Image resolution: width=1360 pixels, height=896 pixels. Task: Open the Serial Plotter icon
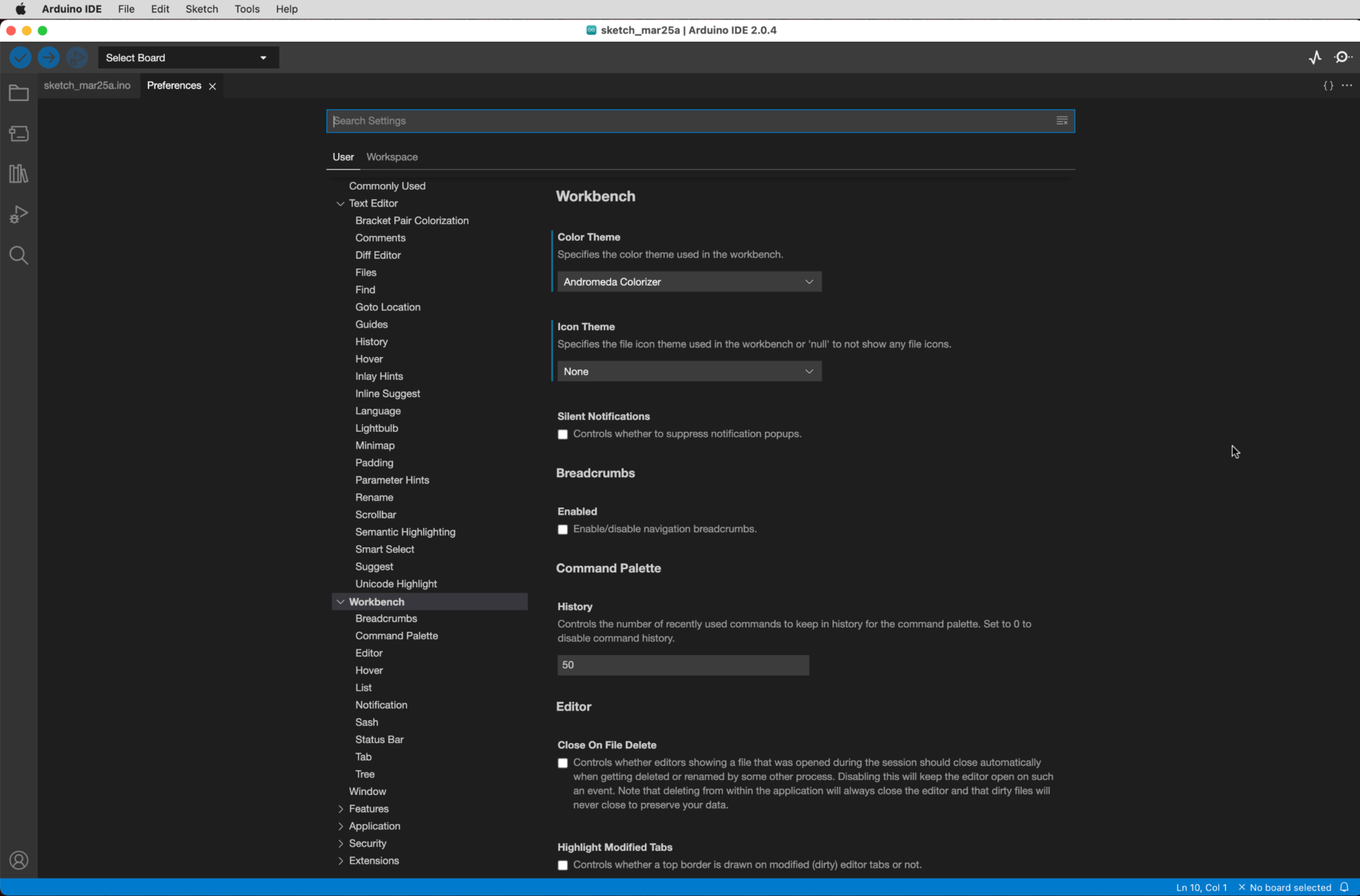point(1315,57)
